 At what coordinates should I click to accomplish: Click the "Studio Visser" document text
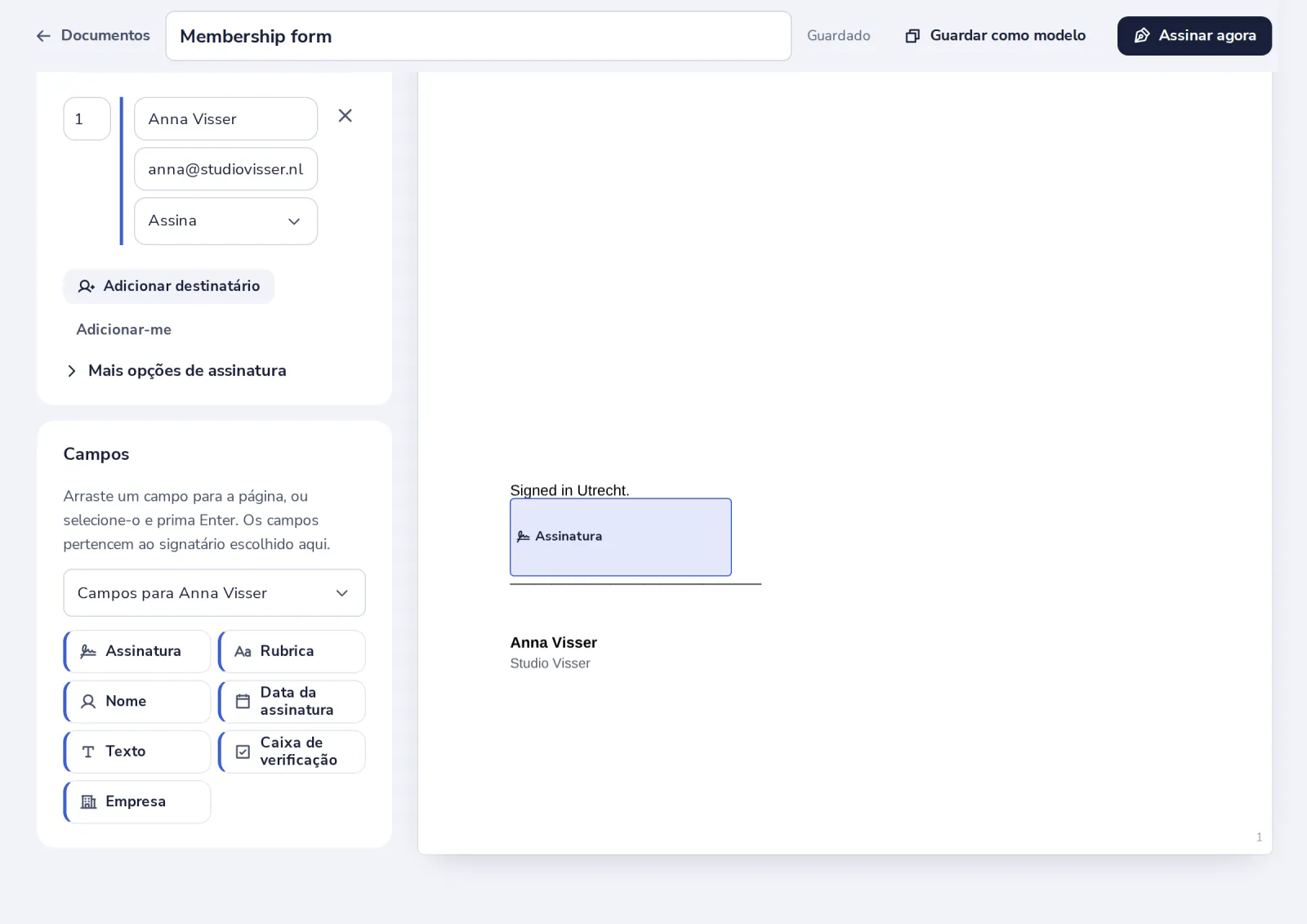pyautogui.click(x=550, y=663)
